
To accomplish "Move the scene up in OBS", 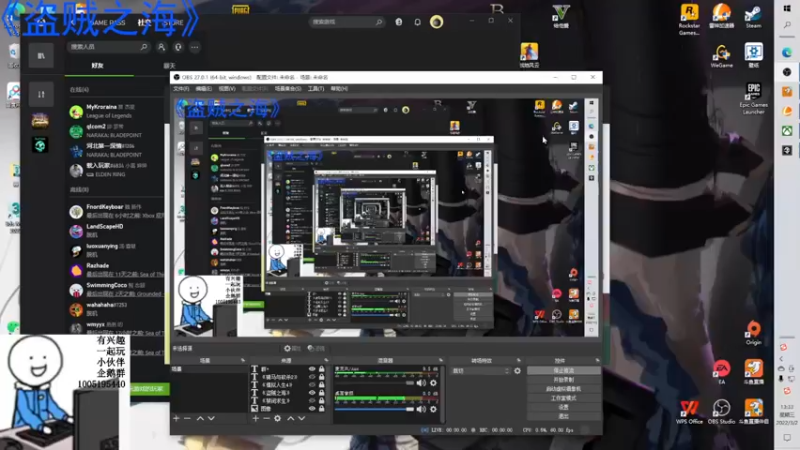I will coord(200,418).
